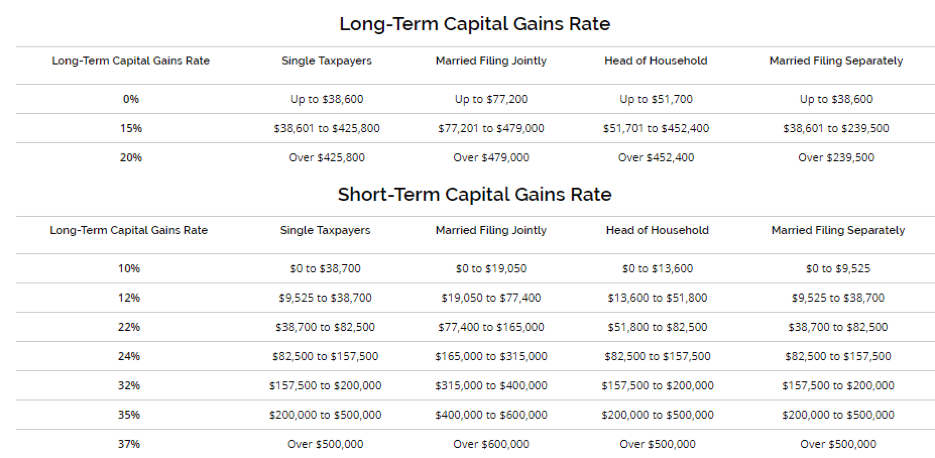Viewport: 935px width, 458px height.
Task: Click the "$0 to $19,050" cell
Action: [x=491, y=268]
